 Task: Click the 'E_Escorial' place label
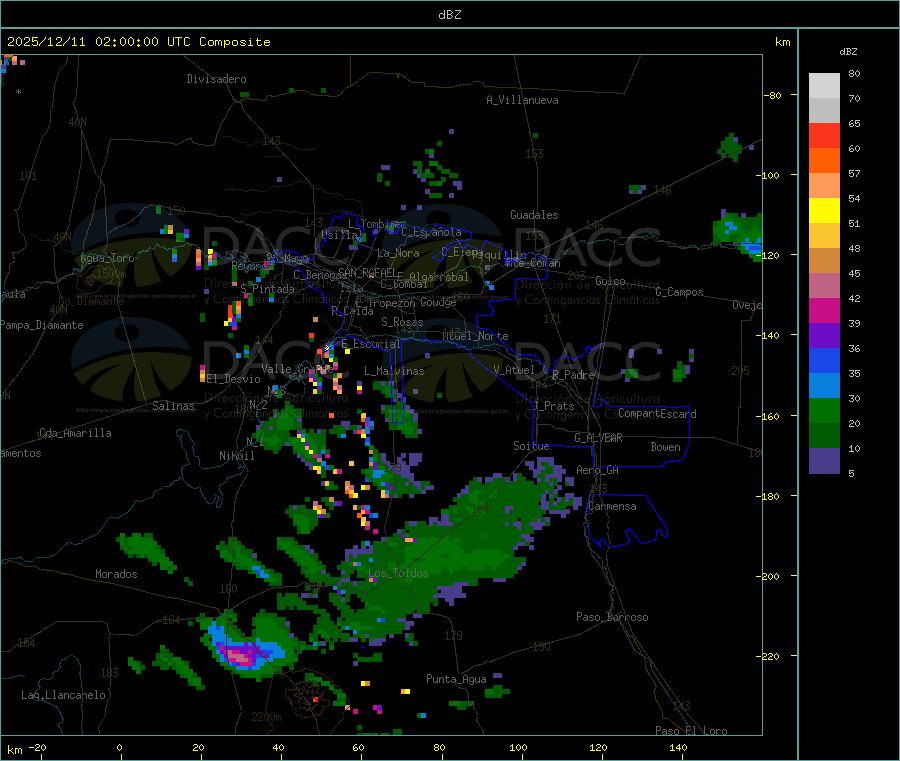(x=371, y=344)
